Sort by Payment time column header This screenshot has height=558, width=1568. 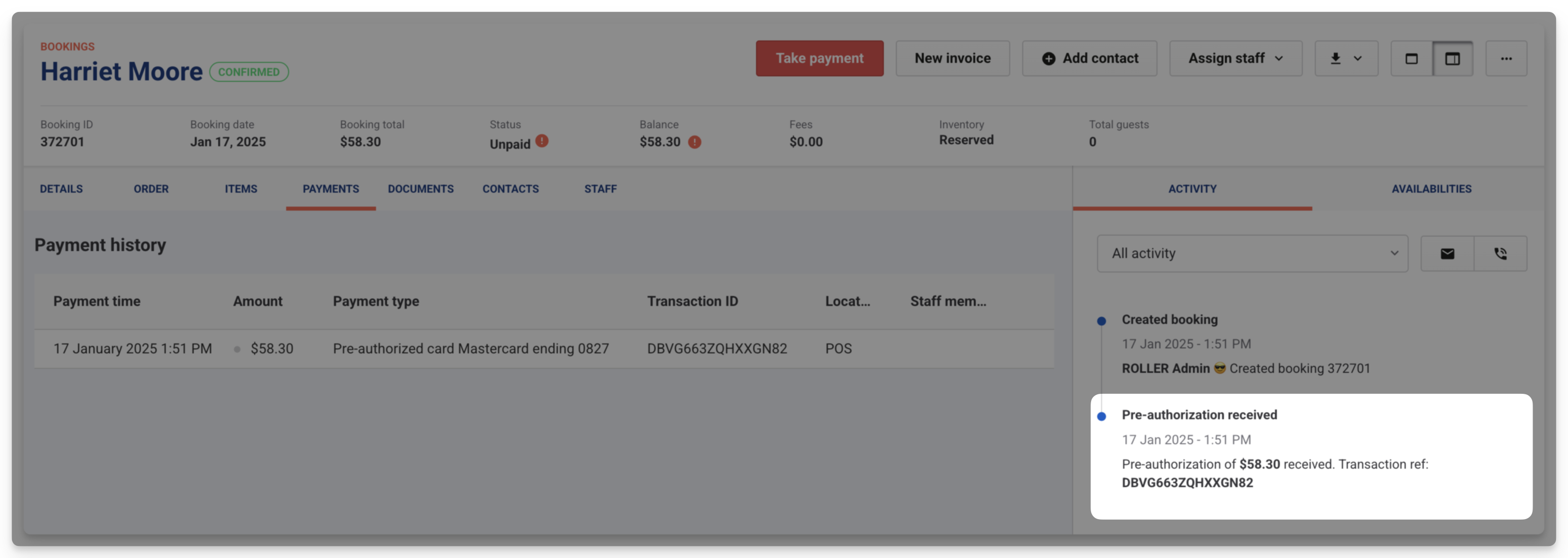[97, 301]
